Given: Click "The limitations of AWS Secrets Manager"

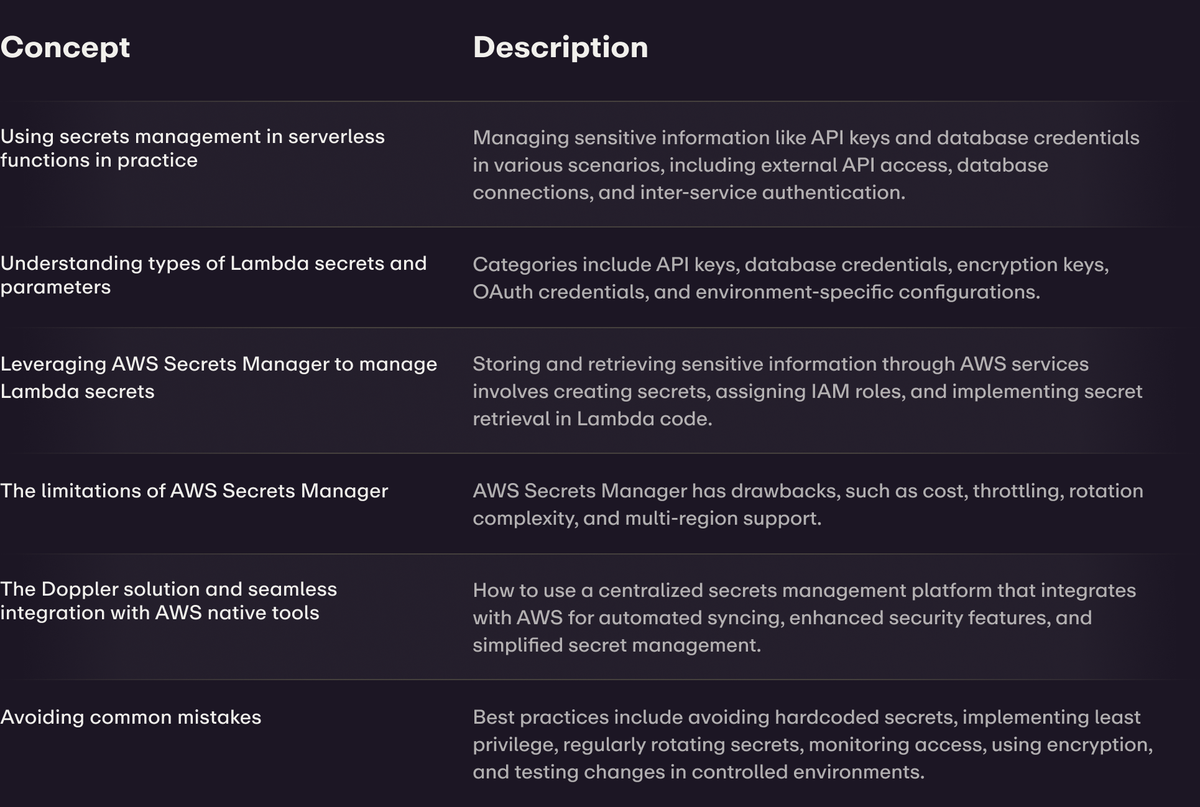Looking at the screenshot, I should coord(194,491).
